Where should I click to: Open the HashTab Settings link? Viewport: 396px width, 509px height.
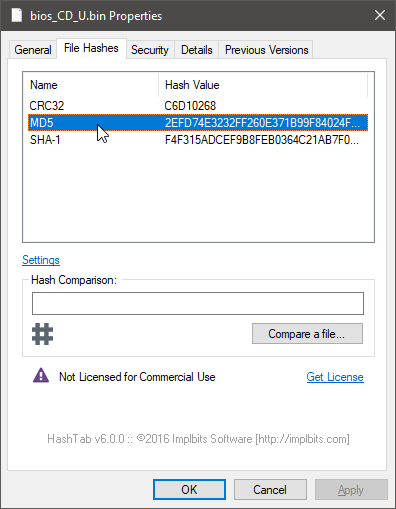pos(41,260)
